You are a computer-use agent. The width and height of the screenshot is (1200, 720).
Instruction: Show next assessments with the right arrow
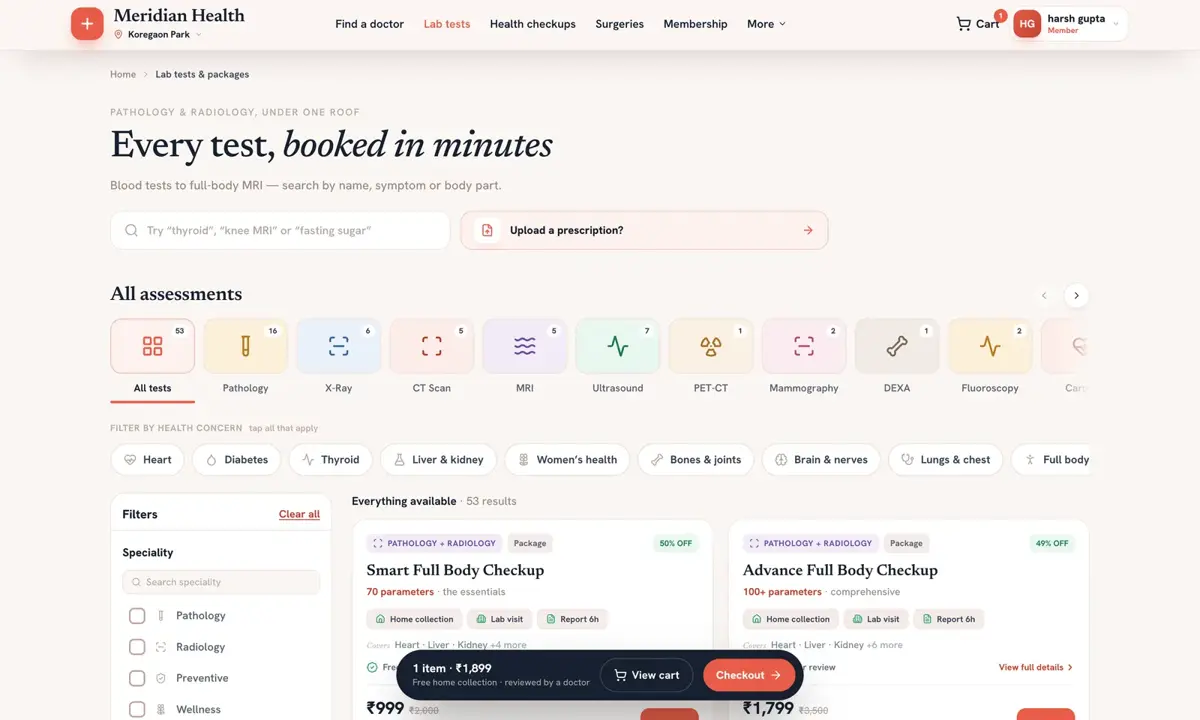point(1076,295)
